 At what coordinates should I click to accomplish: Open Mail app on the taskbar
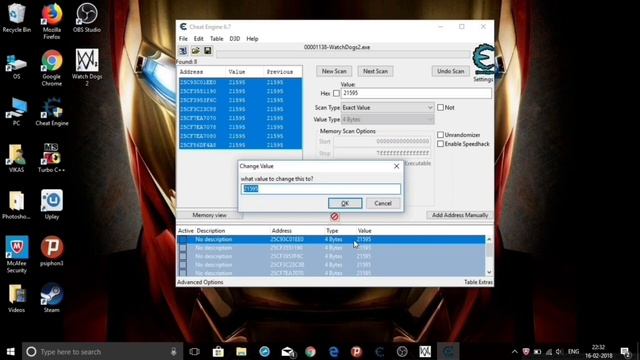[x=288, y=351]
